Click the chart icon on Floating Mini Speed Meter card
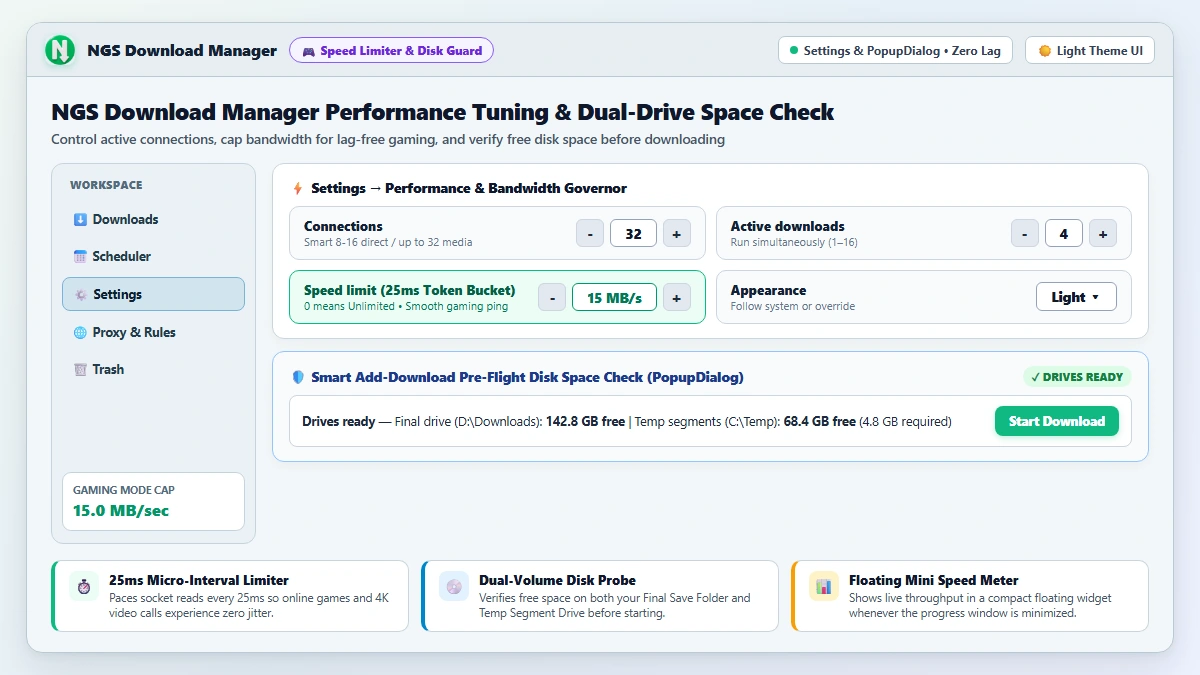 click(823, 587)
